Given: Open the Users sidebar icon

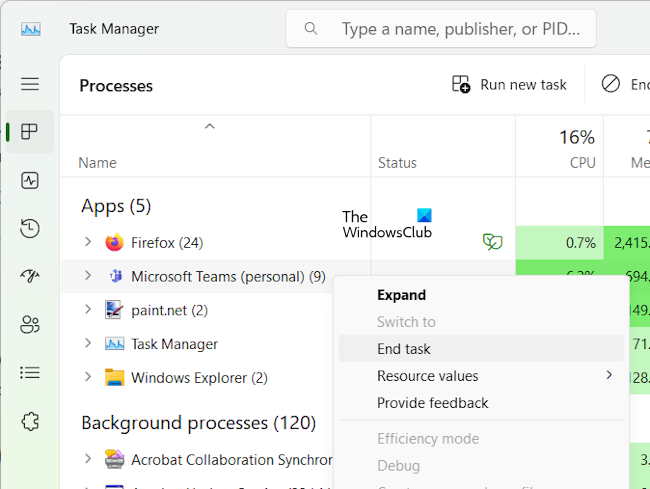Looking at the screenshot, I should [30, 324].
